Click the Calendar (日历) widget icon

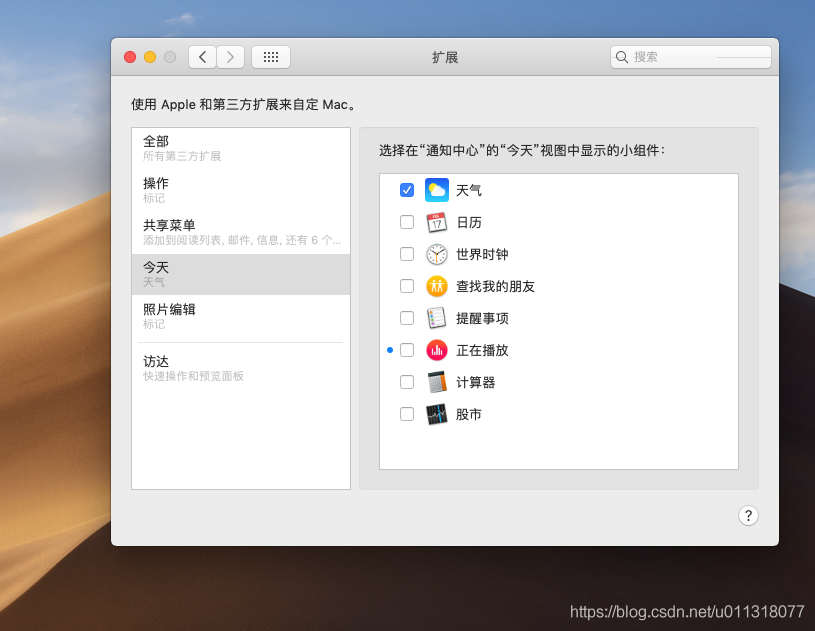437,222
